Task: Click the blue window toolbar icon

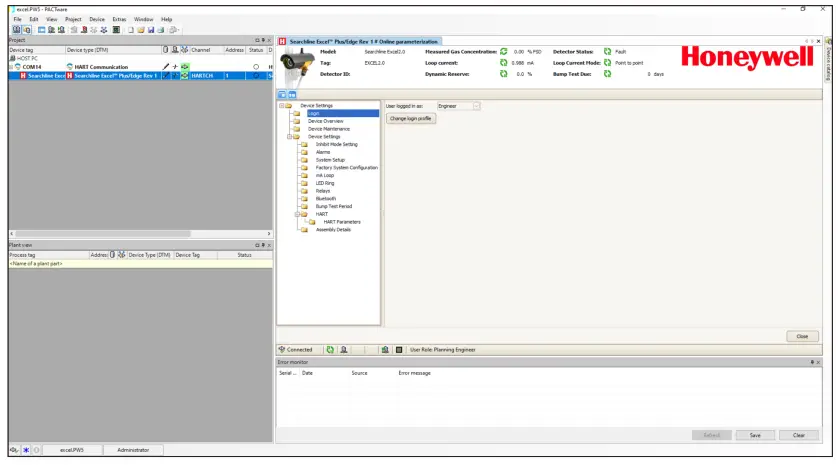Action: 41,30
